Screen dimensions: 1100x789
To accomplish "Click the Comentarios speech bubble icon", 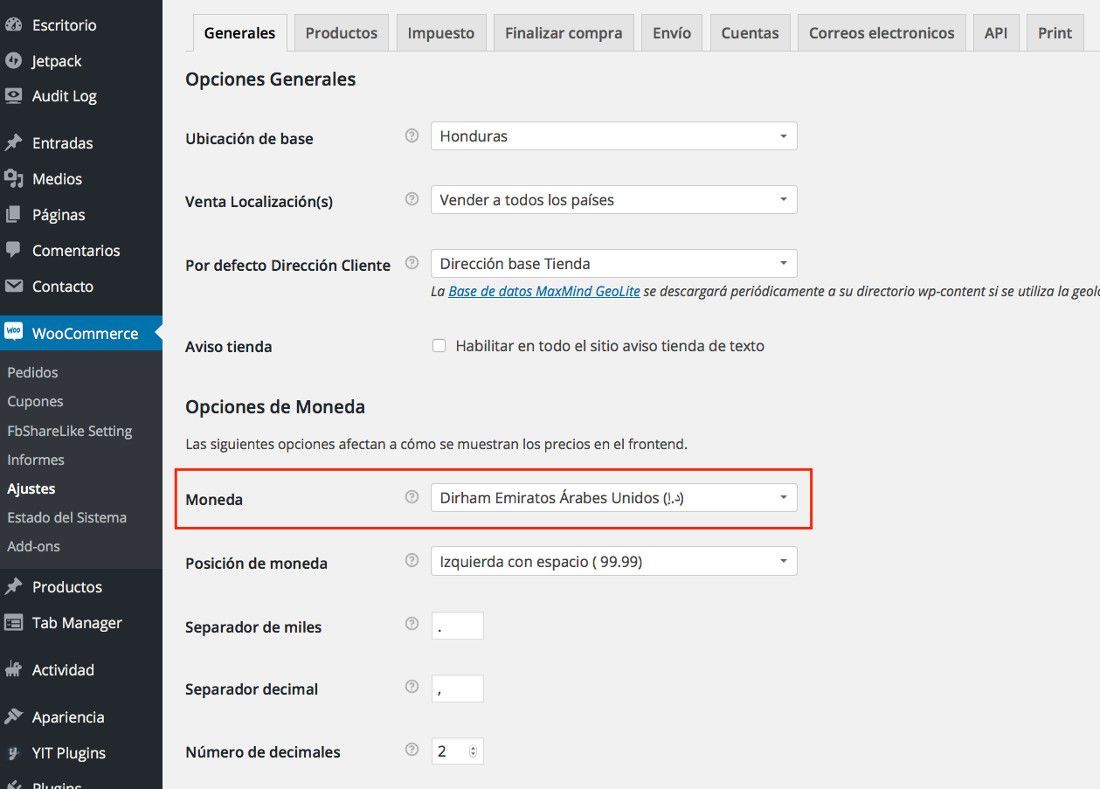I will [x=13, y=250].
